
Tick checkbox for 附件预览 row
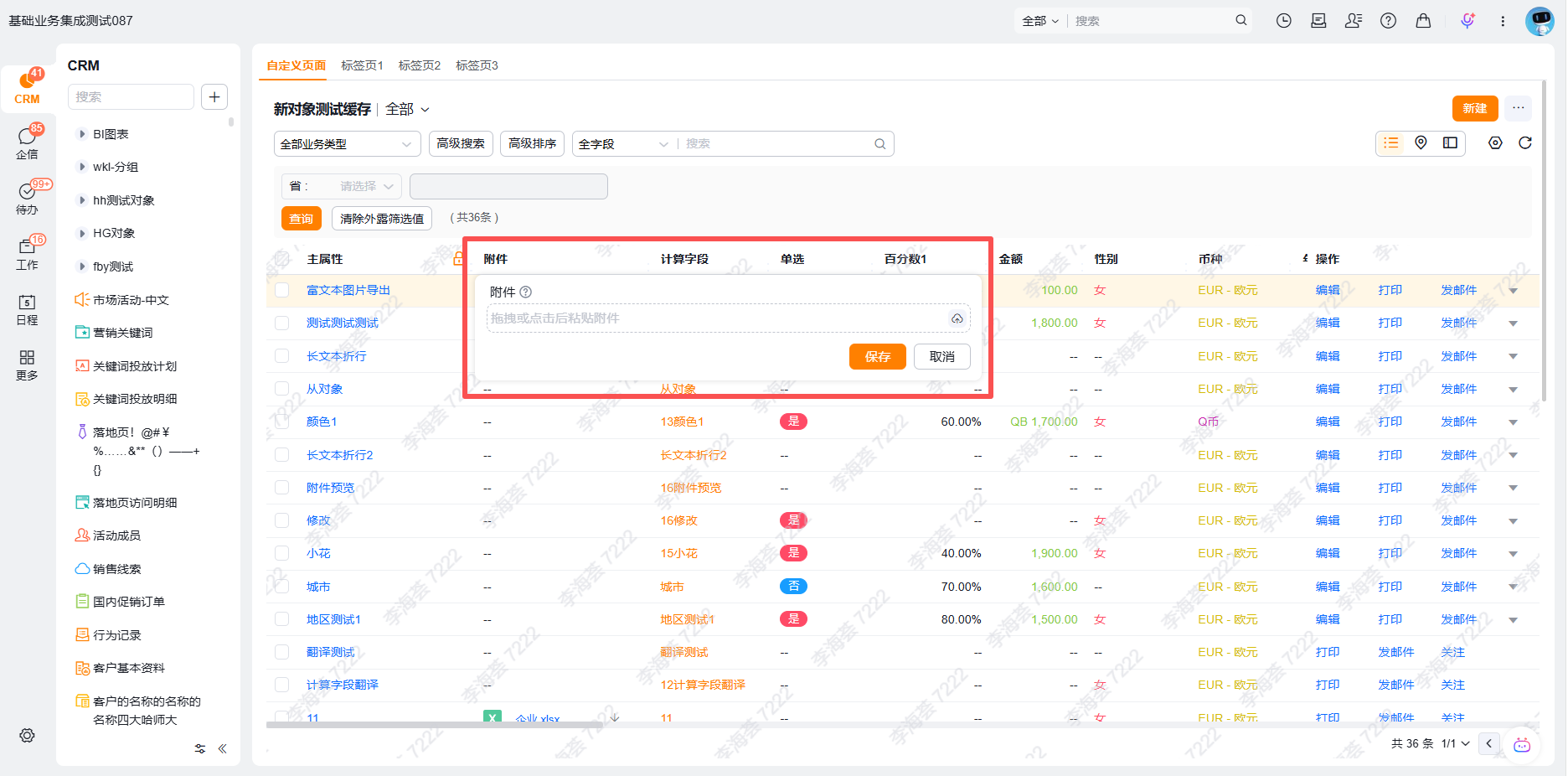[282, 488]
